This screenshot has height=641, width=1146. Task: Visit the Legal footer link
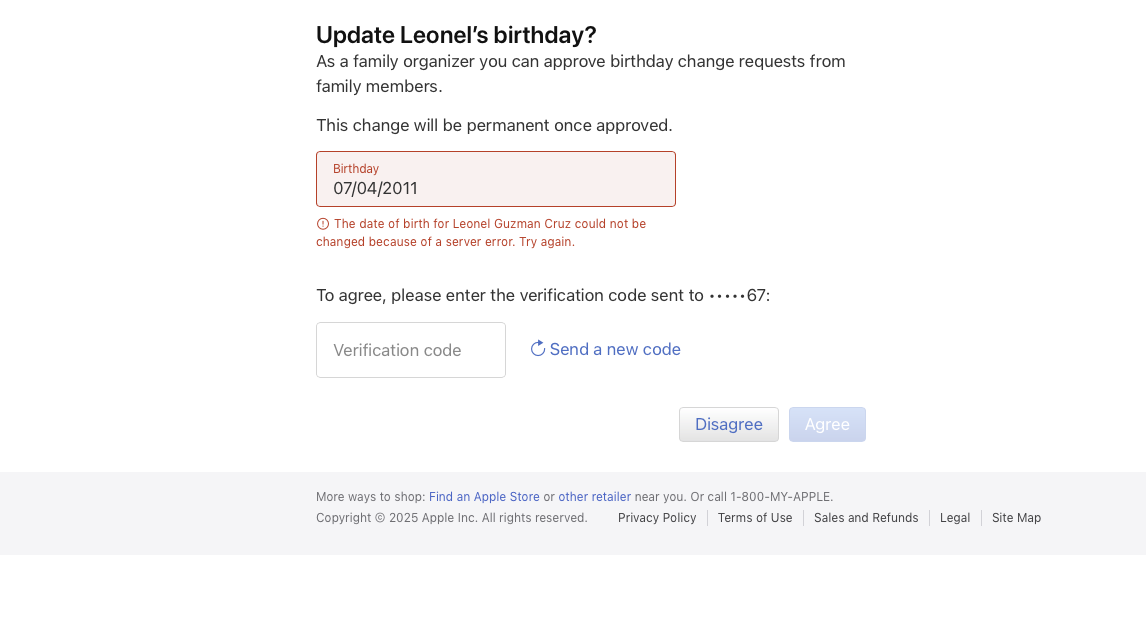click(955, 518)
